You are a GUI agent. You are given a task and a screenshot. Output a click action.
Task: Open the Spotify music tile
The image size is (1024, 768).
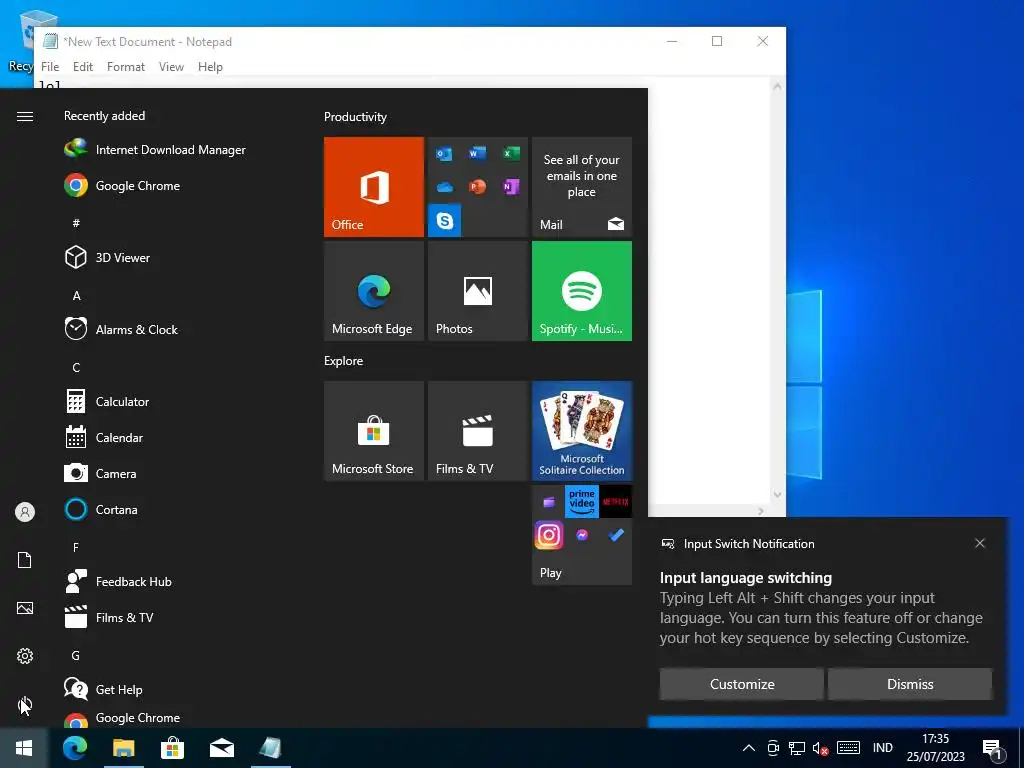pos(582,291)
